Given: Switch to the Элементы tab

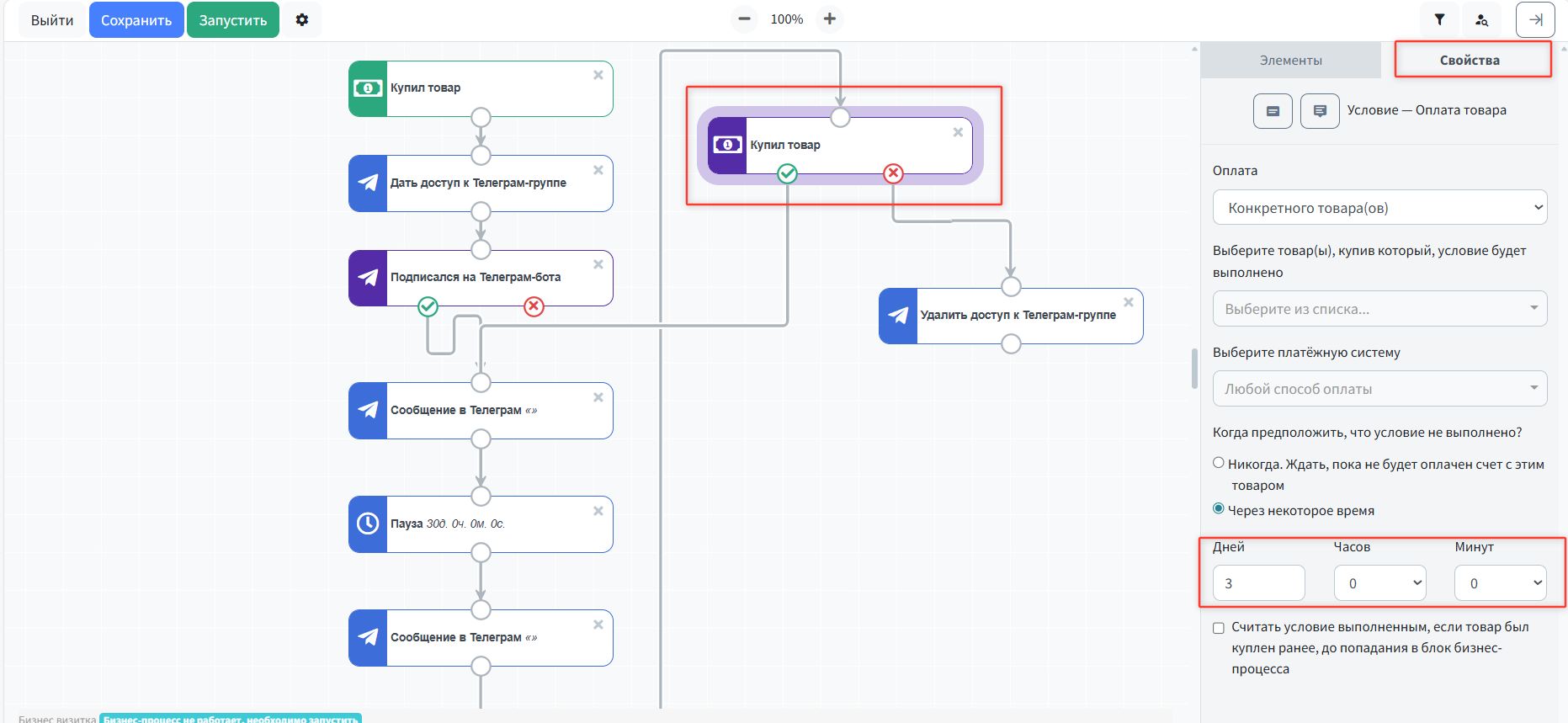Looking at the screenshot, I should pyautogui.click(x=1290, y=61).
